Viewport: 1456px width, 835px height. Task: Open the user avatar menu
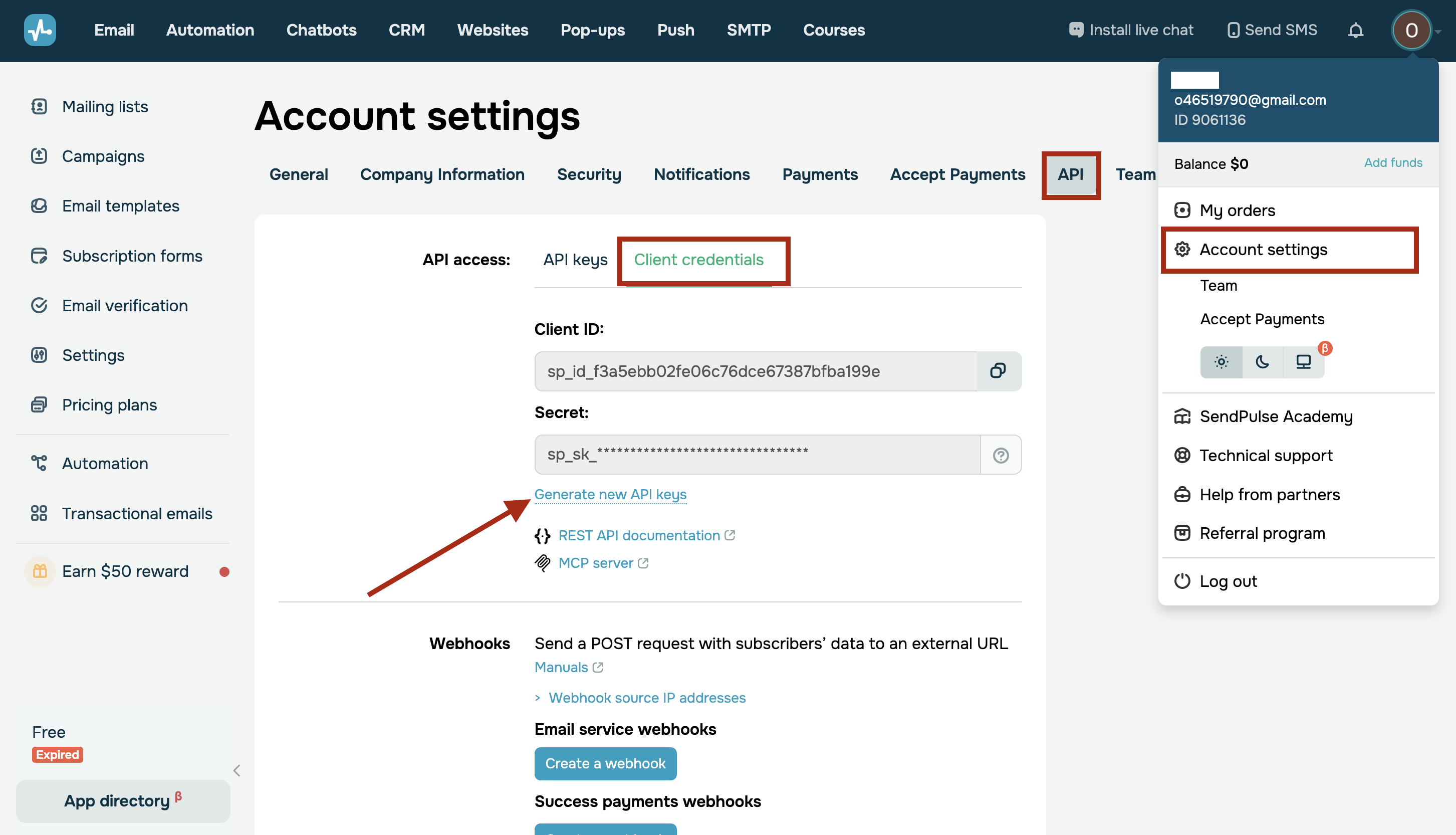(1411, 30)
